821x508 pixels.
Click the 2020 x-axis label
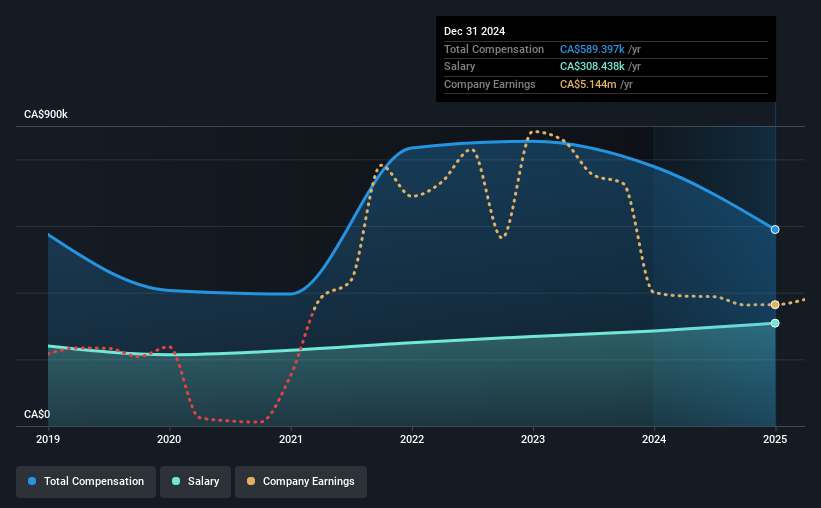pos(169,439)
